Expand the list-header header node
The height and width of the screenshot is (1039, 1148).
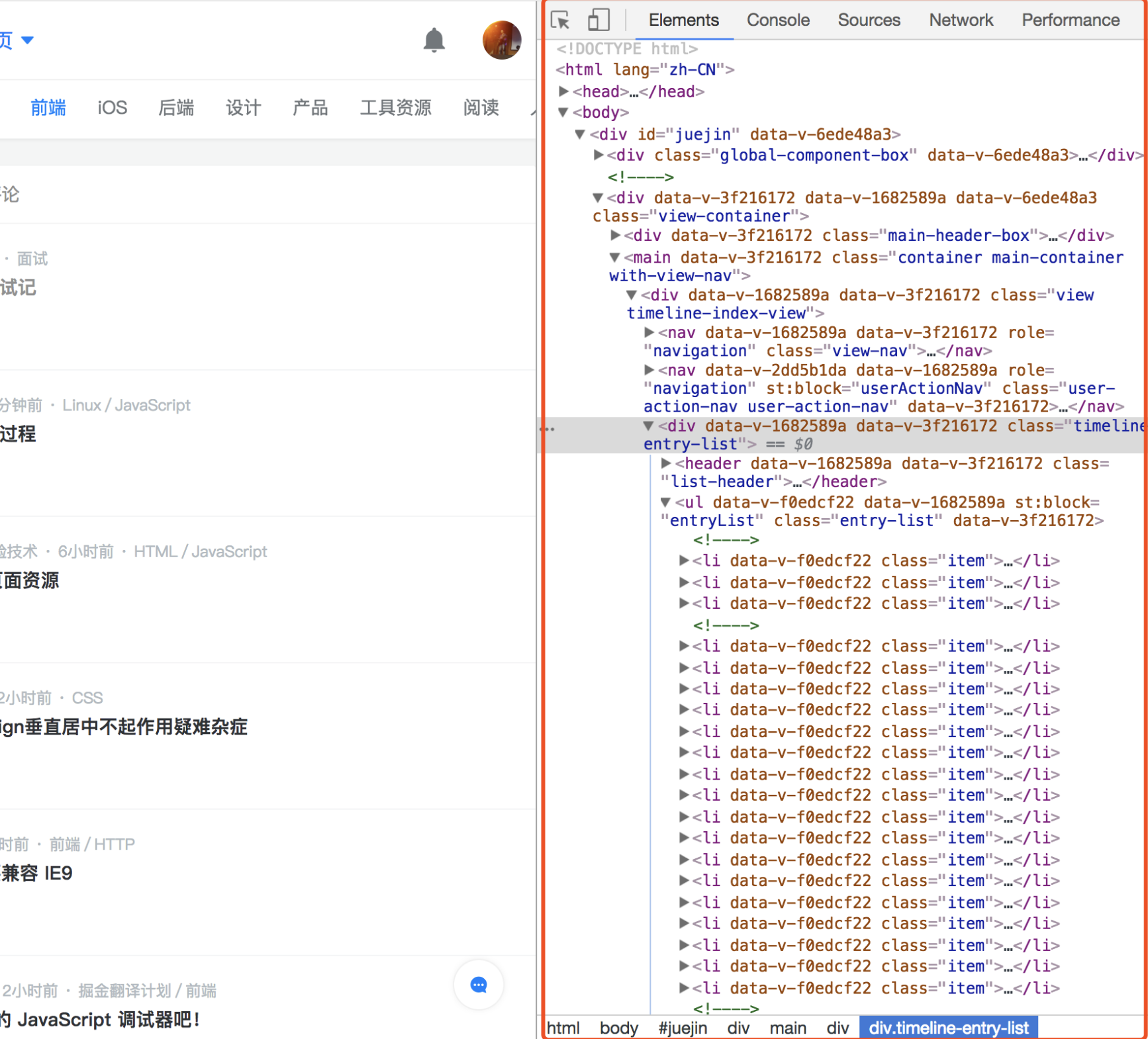click(x=666, y=463)
